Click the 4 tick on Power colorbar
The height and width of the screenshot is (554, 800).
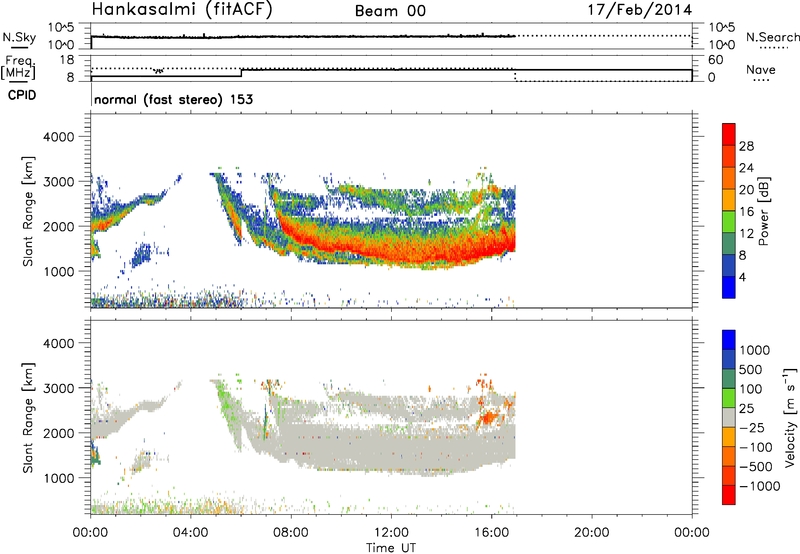742,277
